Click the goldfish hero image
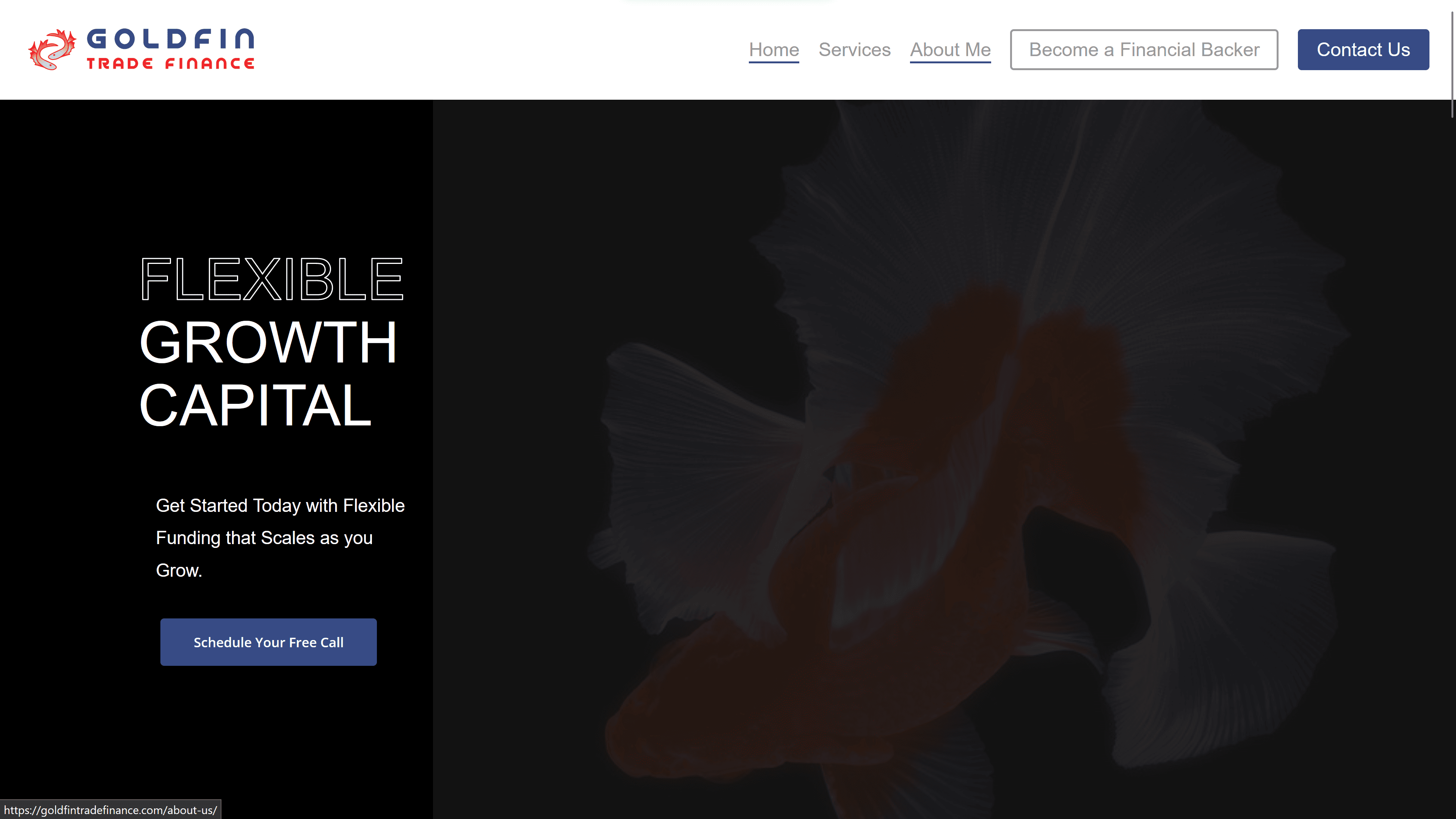 click(944, 459)
